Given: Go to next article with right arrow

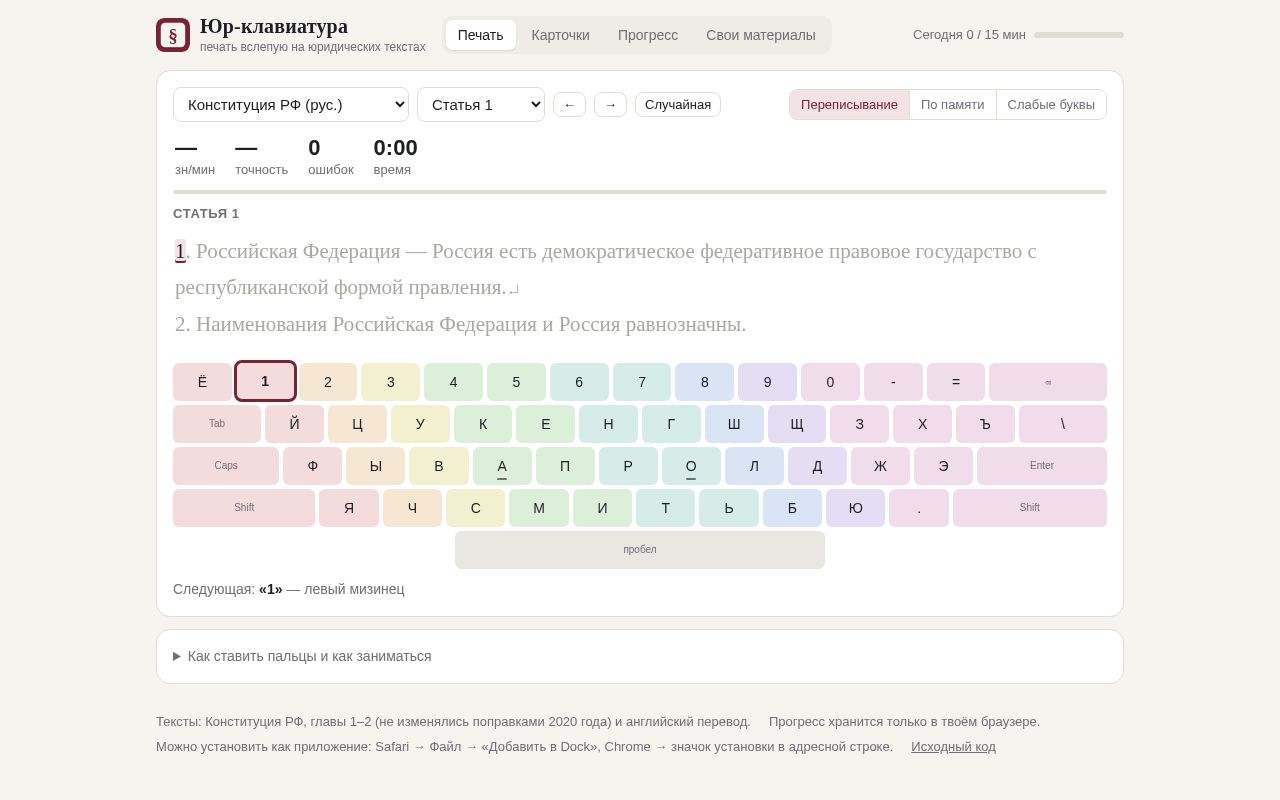Looking at the screenshot, I should pyautogui.click(x=610, y=104).
